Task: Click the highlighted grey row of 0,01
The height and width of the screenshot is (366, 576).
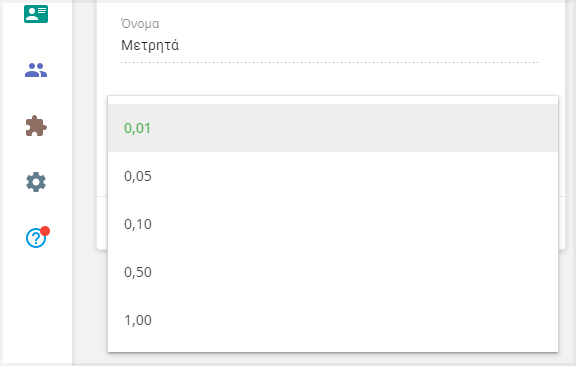Action: pos(333,128)
